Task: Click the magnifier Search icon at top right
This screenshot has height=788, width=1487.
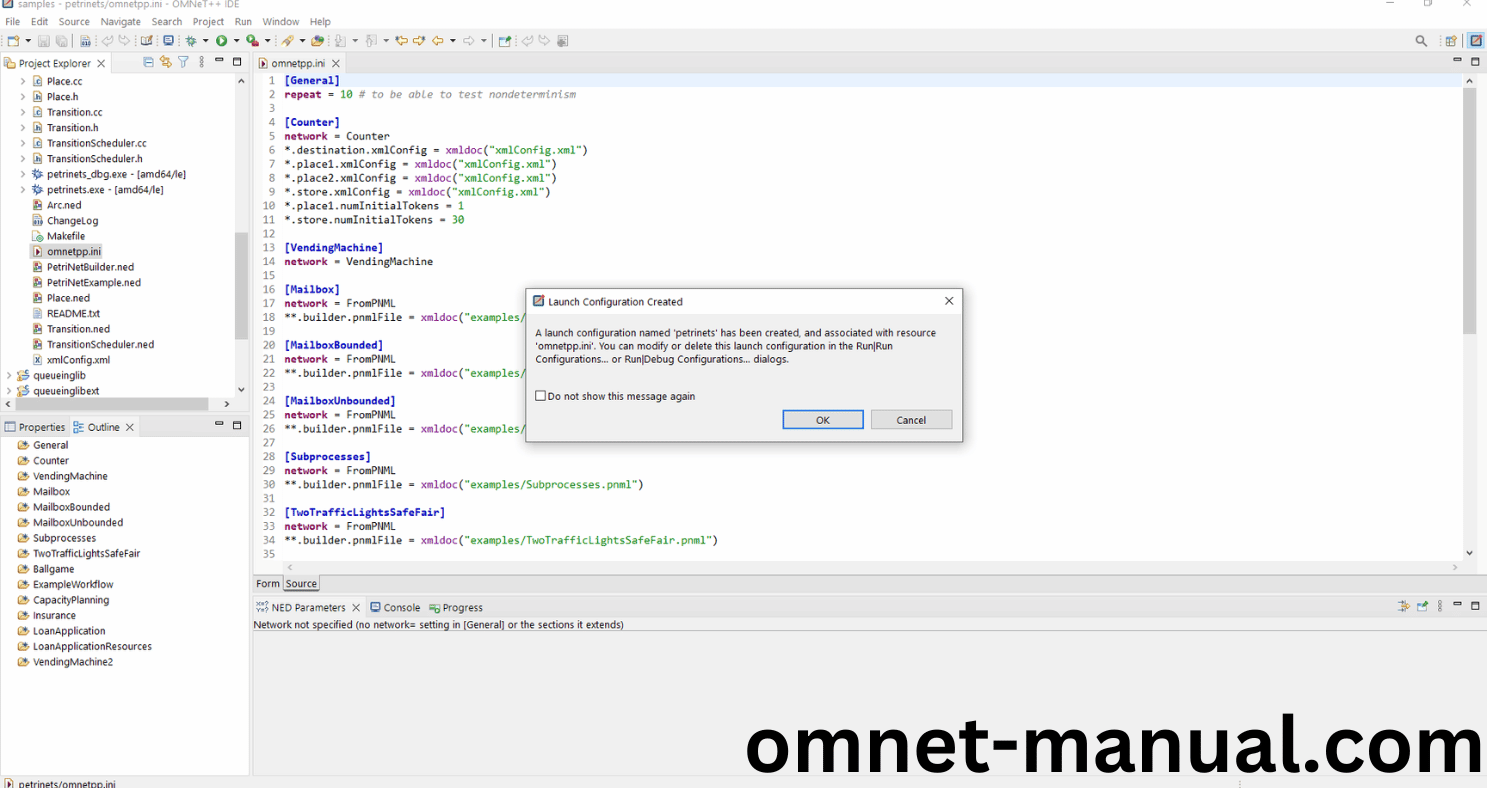Action: tap(1421, 41)
